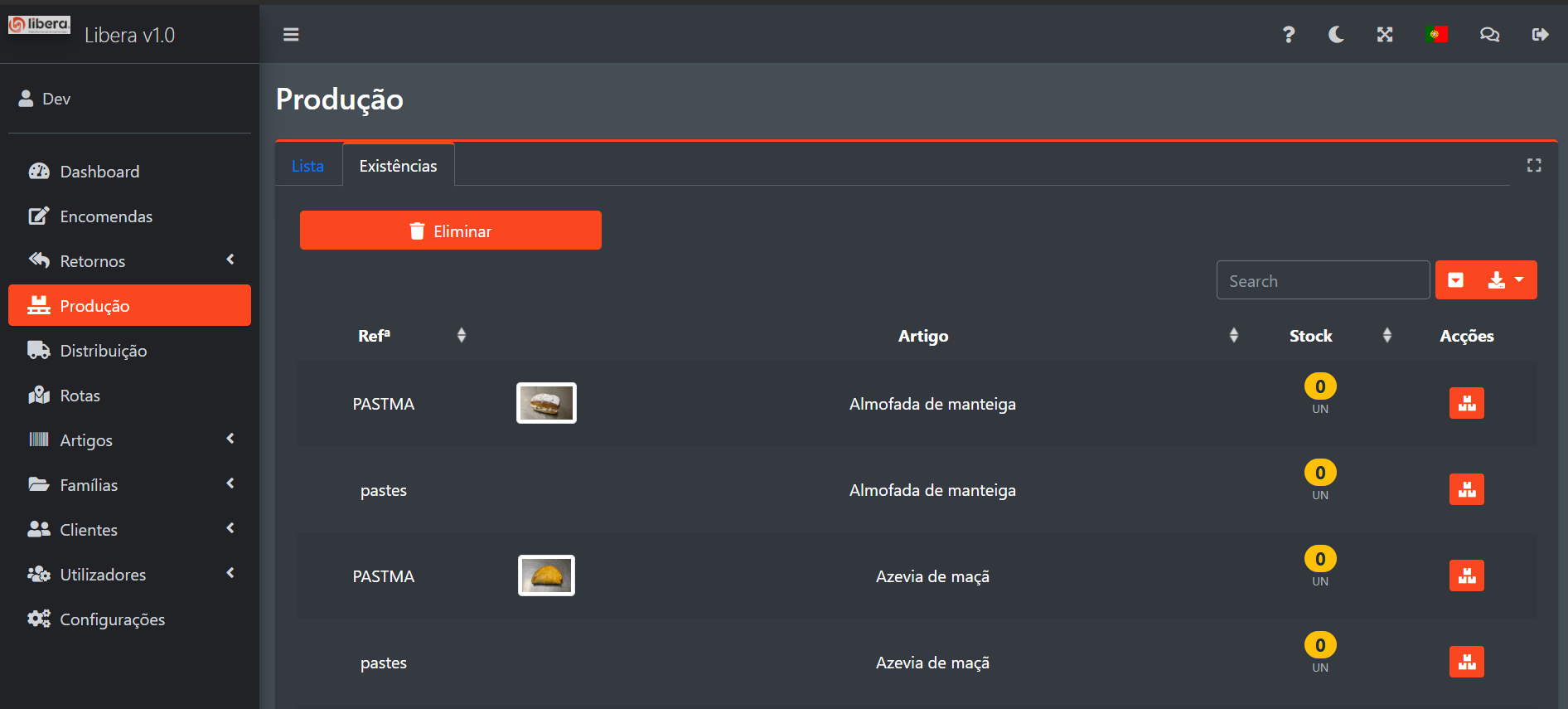Click into the Search field
This screenshot has width=1568, height=709.
1322,281
